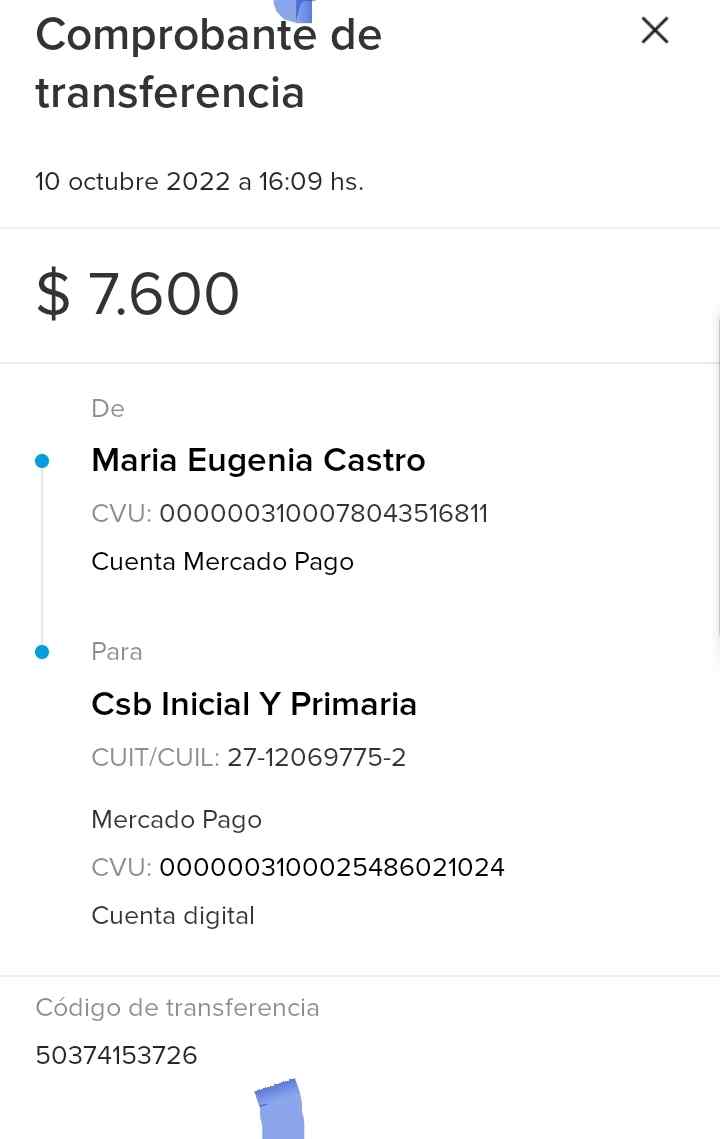
Task: Tap the blue shape at the top edge
Action: coord(295,10)
